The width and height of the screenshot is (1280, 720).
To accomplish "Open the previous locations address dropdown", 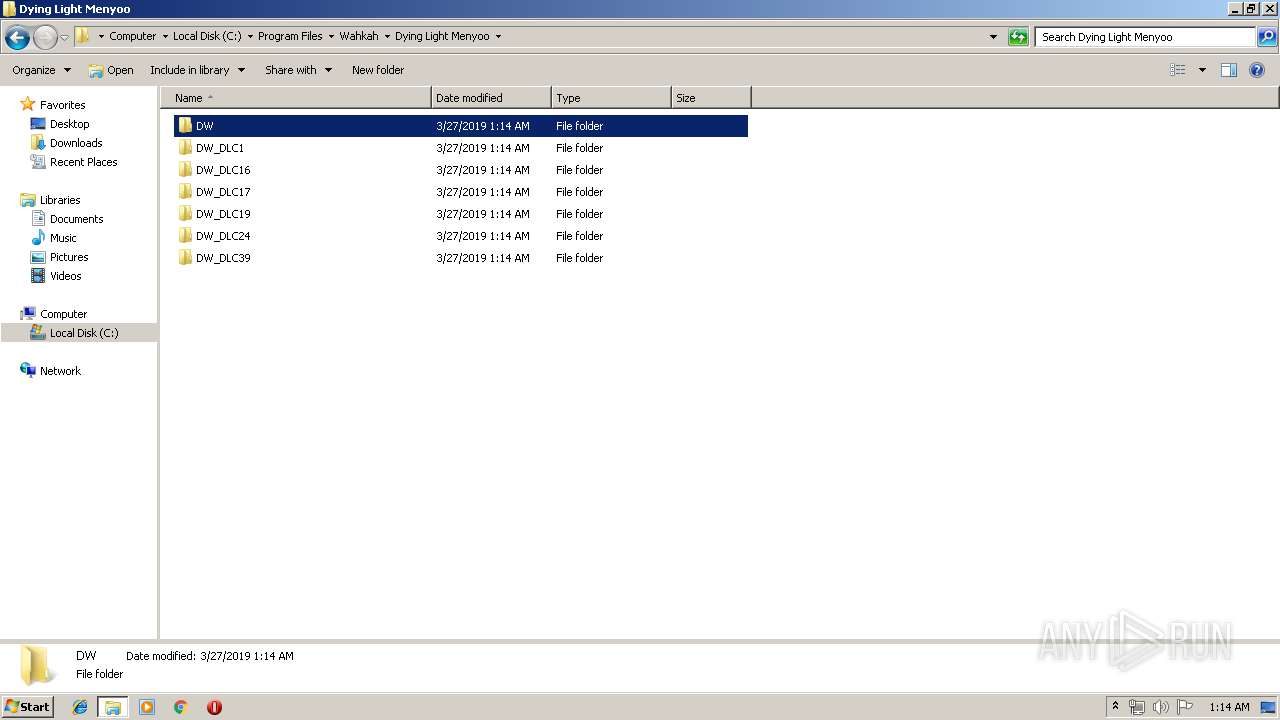I will 993,37.
